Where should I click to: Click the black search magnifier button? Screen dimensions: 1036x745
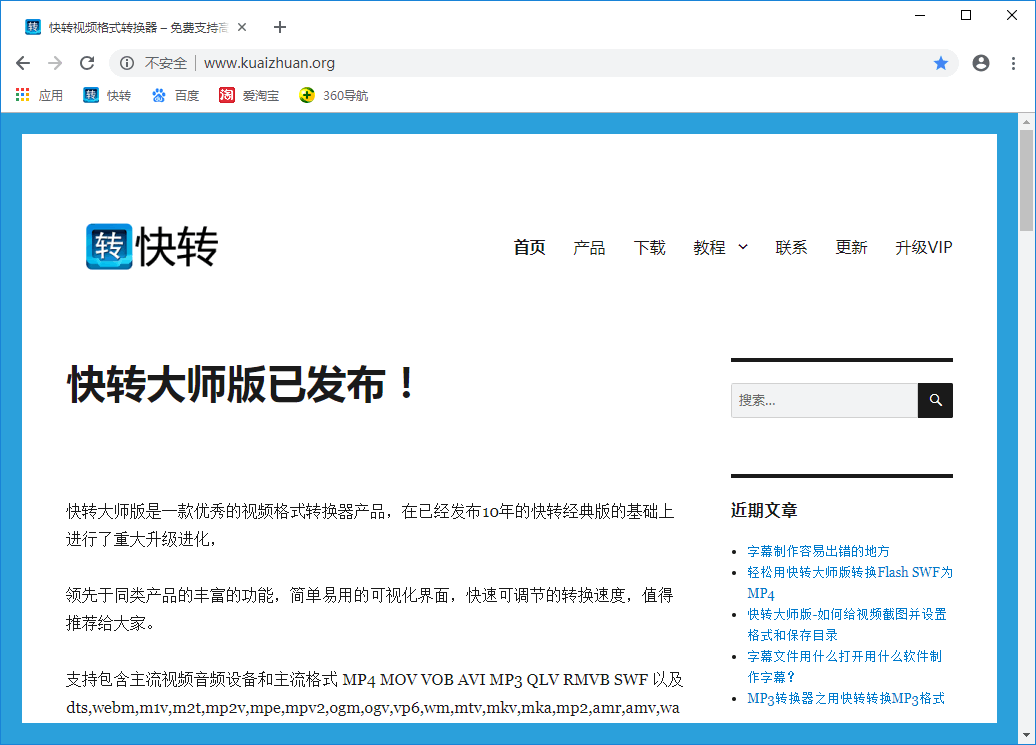click(x=936, y=400)
